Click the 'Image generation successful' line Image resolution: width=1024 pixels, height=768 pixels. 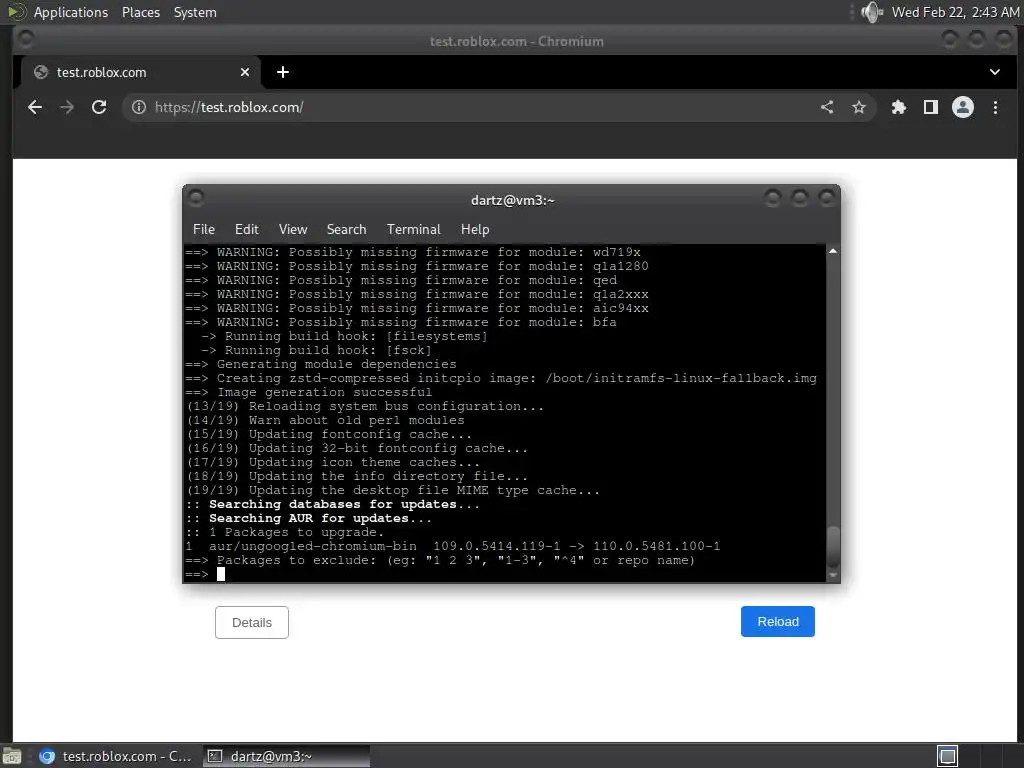308,392
